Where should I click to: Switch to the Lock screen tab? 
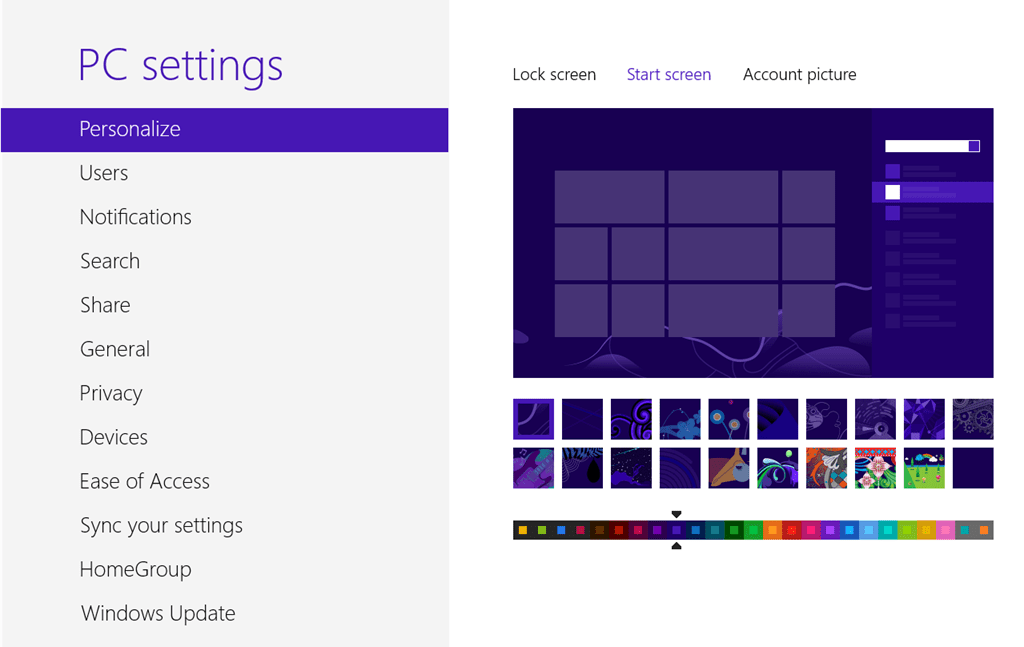(554, 74)
